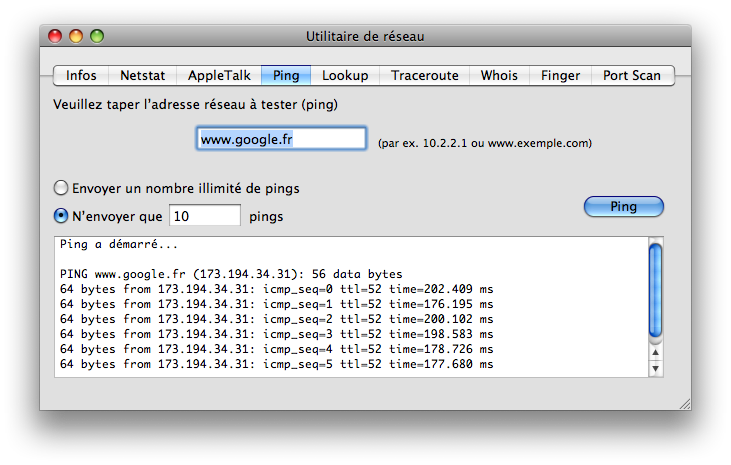Click the www.google.fr address field
Viewport: 731px width, 465px height.
coord(281,139)
